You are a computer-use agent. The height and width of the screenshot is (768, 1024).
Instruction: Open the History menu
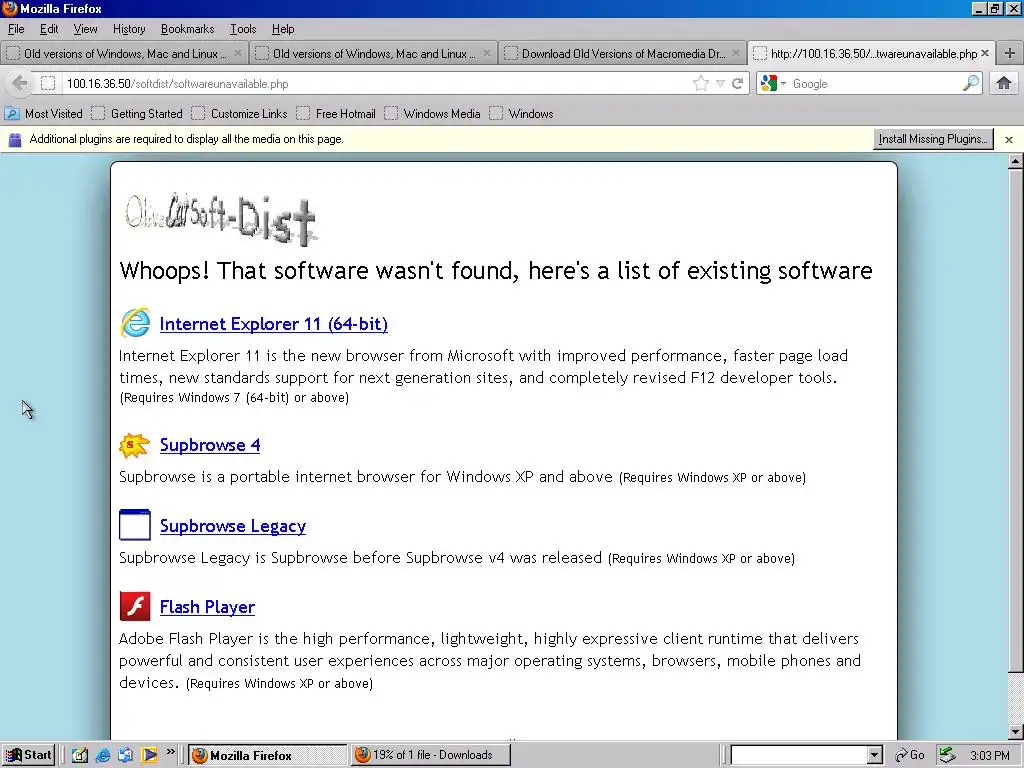point(129,29)
